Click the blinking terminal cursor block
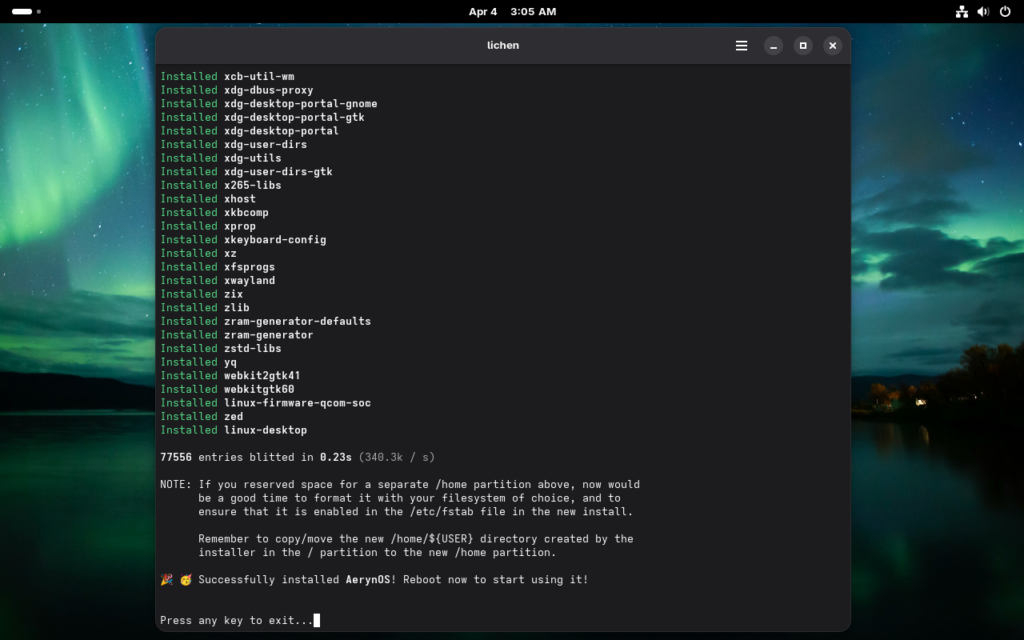Viewport: 1024px width, 640px height. pos(317,621)
